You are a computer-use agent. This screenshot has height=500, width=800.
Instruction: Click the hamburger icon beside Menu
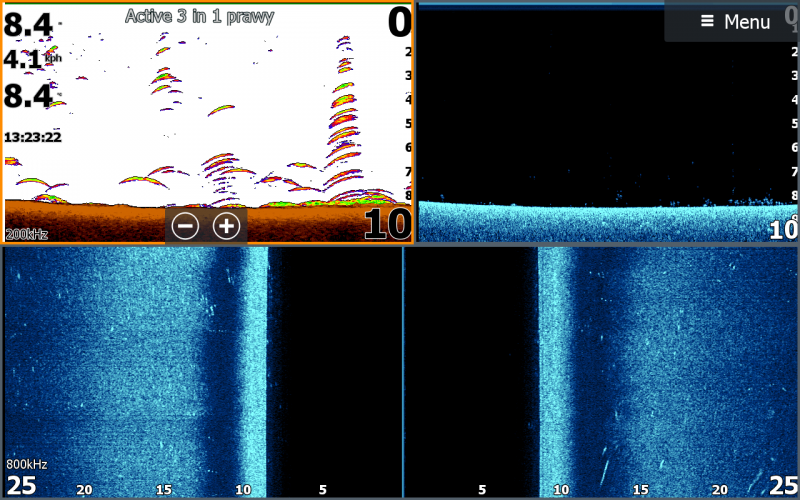pos(707,21)
